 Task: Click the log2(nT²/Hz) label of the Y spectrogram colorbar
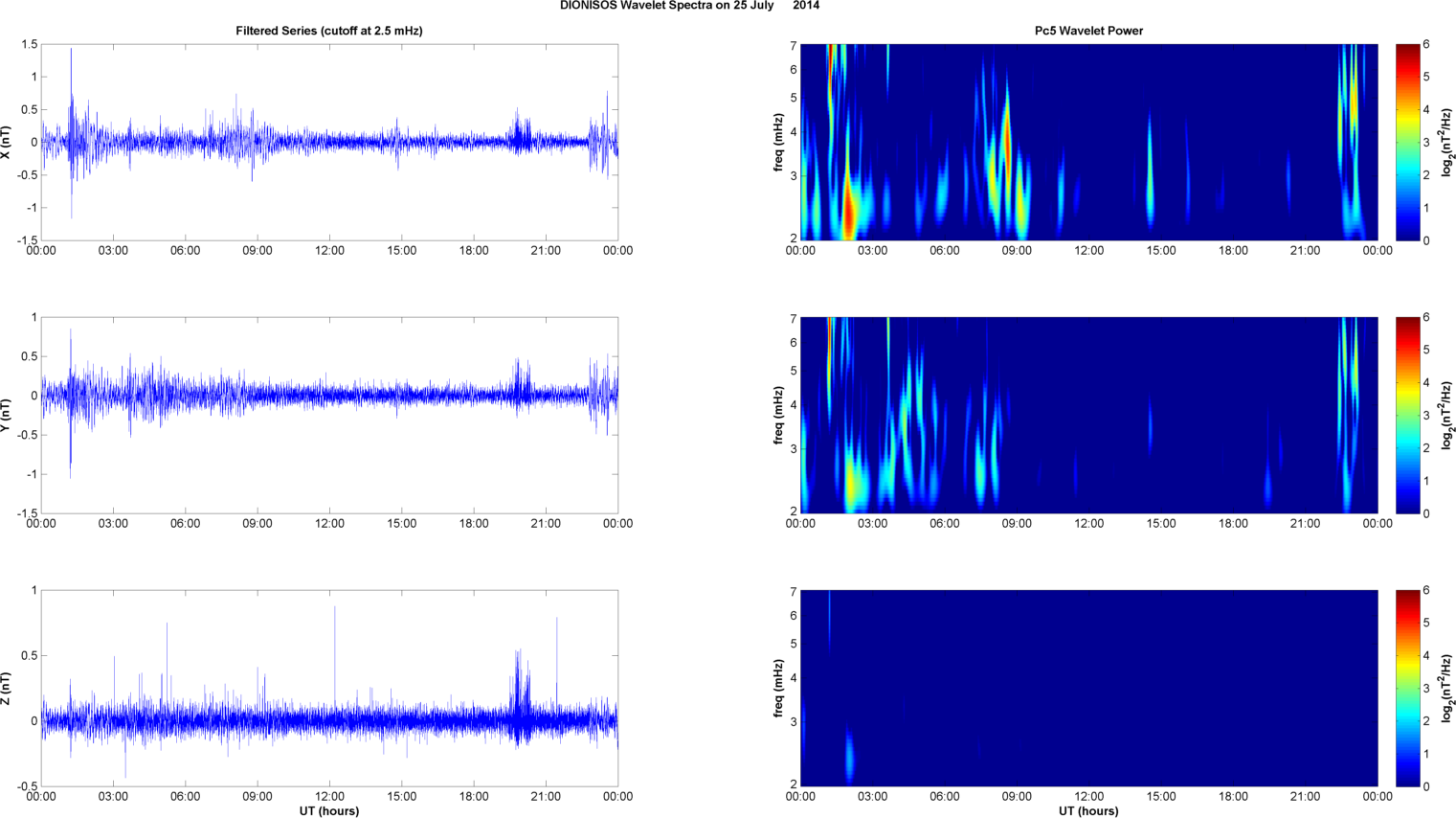1447,415
